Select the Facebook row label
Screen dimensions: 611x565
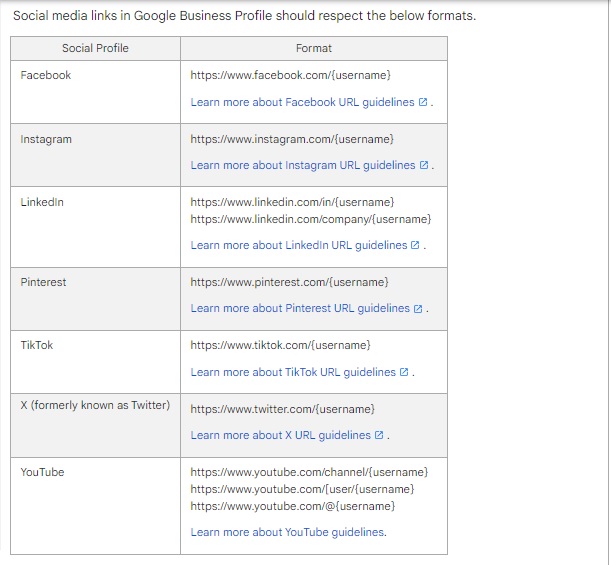point(46,75)
